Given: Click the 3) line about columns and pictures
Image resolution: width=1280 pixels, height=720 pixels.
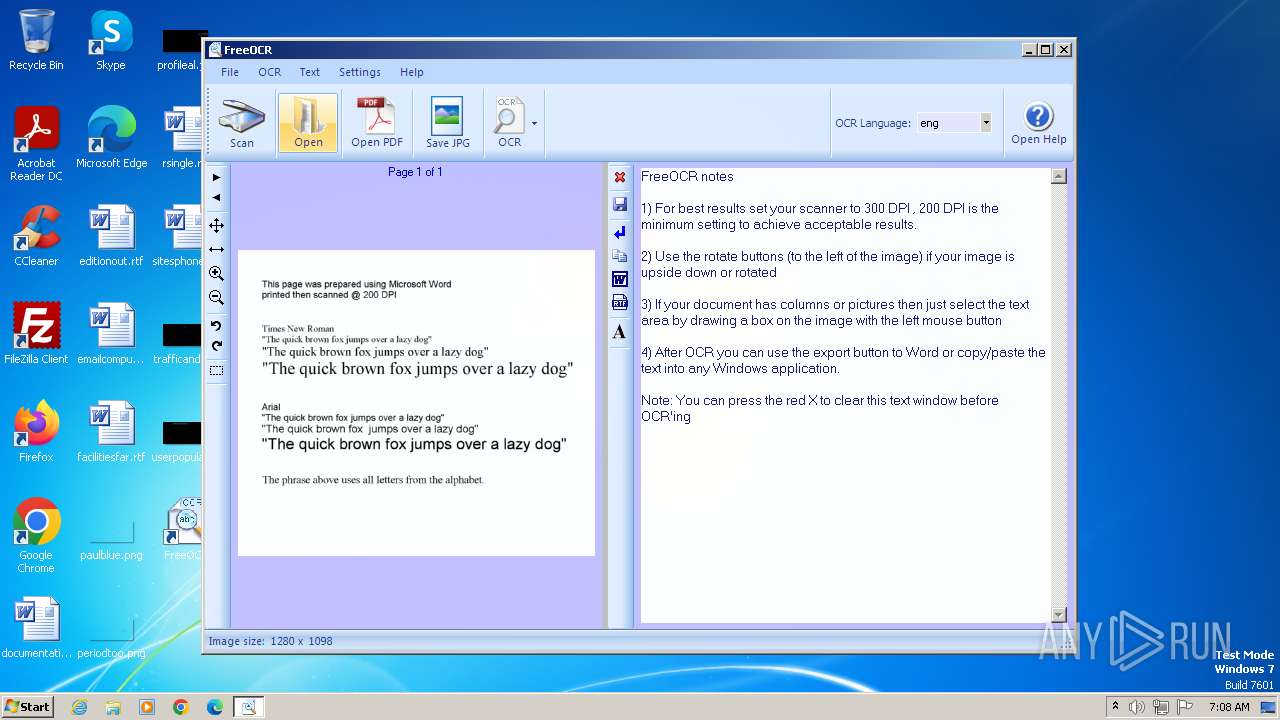Looking at the screenshot, I should pos(835,312).
